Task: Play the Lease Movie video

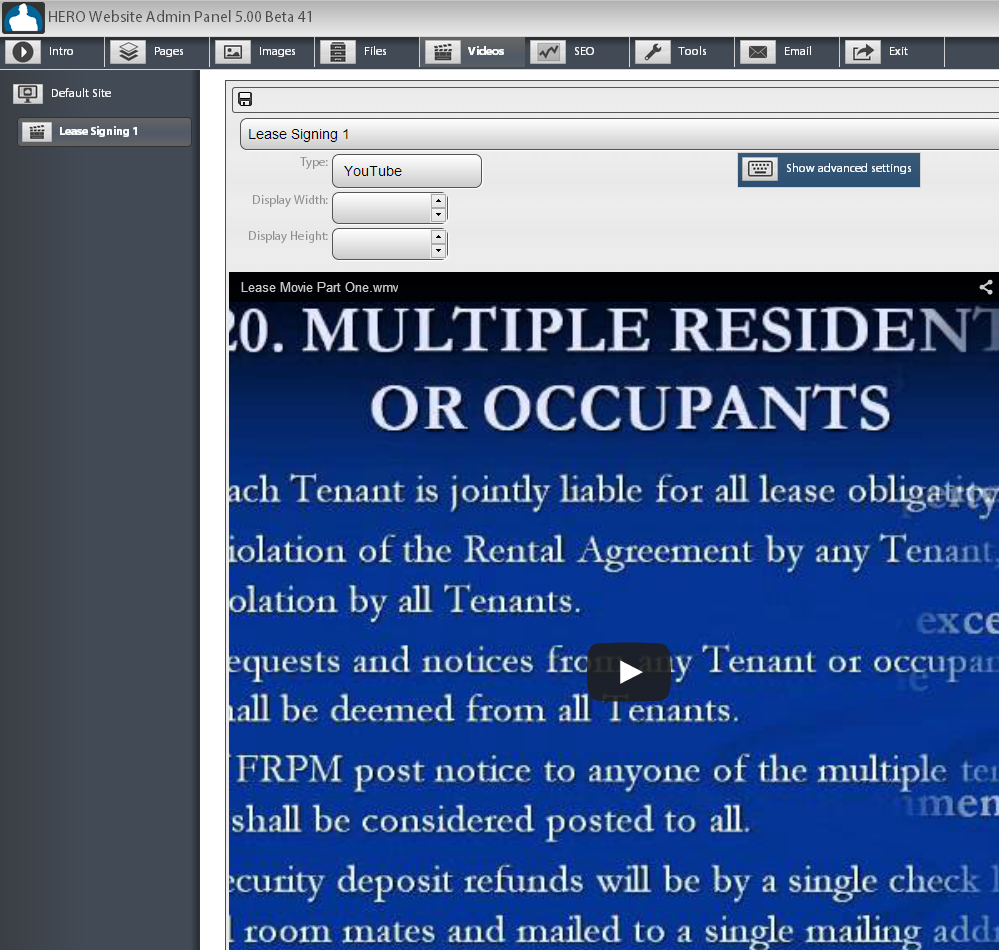Action: click(x=628, y=672)
